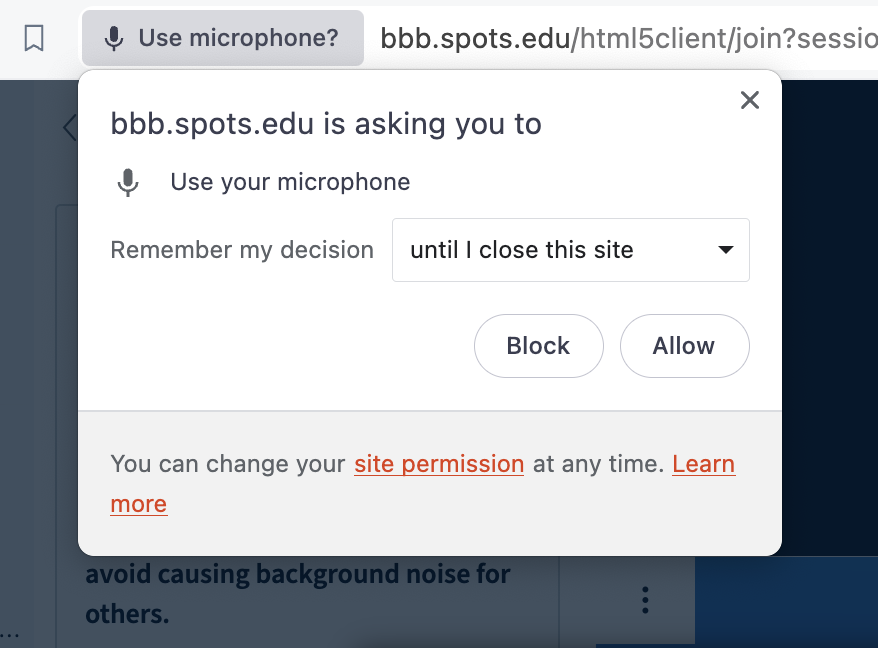The height and width of the screenshot is (648, 878).
Task: Open the "until I close this site" dropdown
Action: (570, 250)
